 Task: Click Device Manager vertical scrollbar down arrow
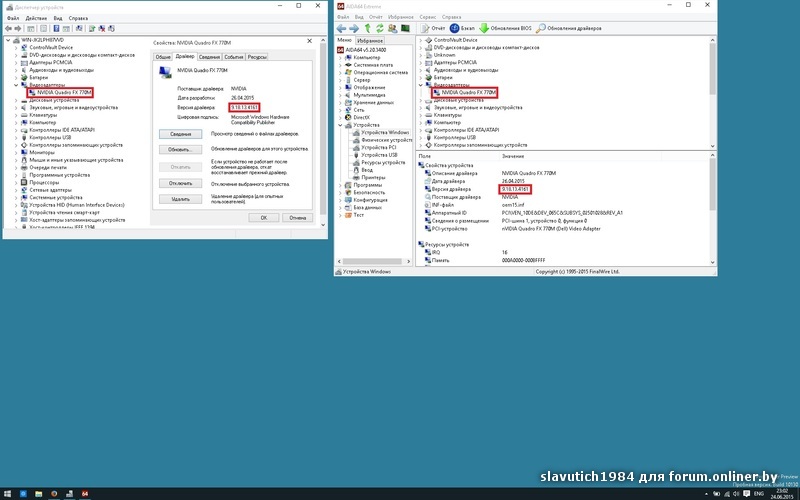323,224
